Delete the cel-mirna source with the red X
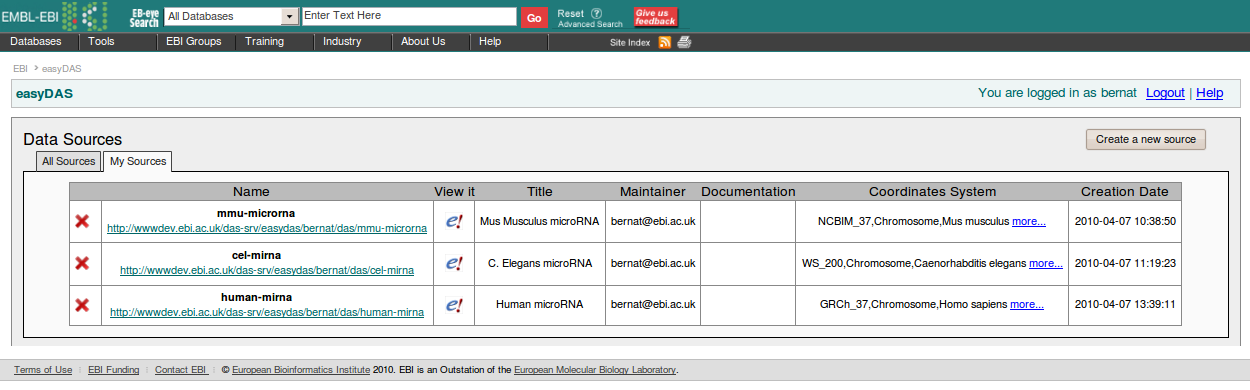Image resolution: width=1250 pixels, height=390 pixels. (x=82, y=263)
